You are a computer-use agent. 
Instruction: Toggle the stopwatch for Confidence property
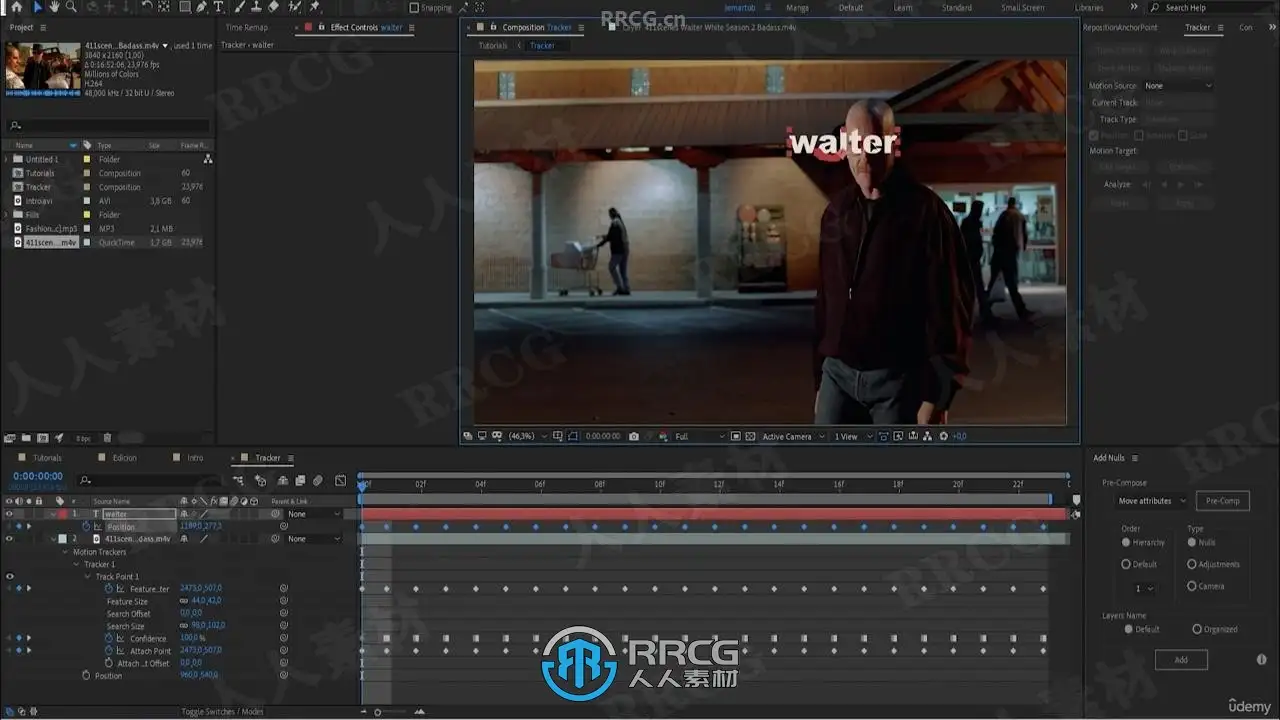109,638
